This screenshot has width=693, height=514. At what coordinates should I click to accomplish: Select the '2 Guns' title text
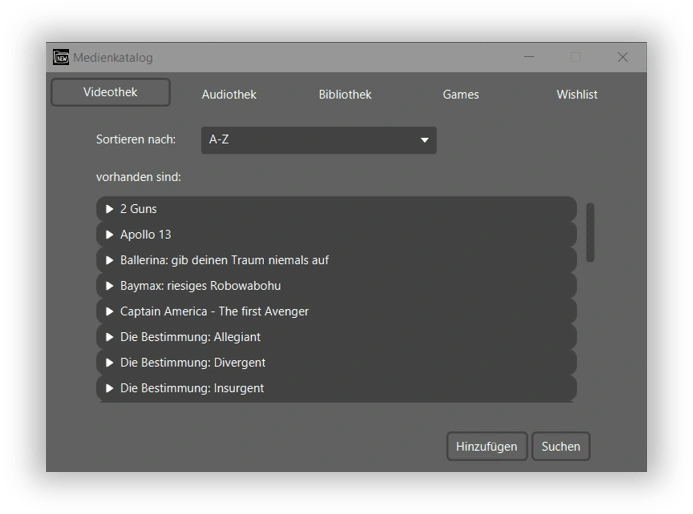click(138, 209)
